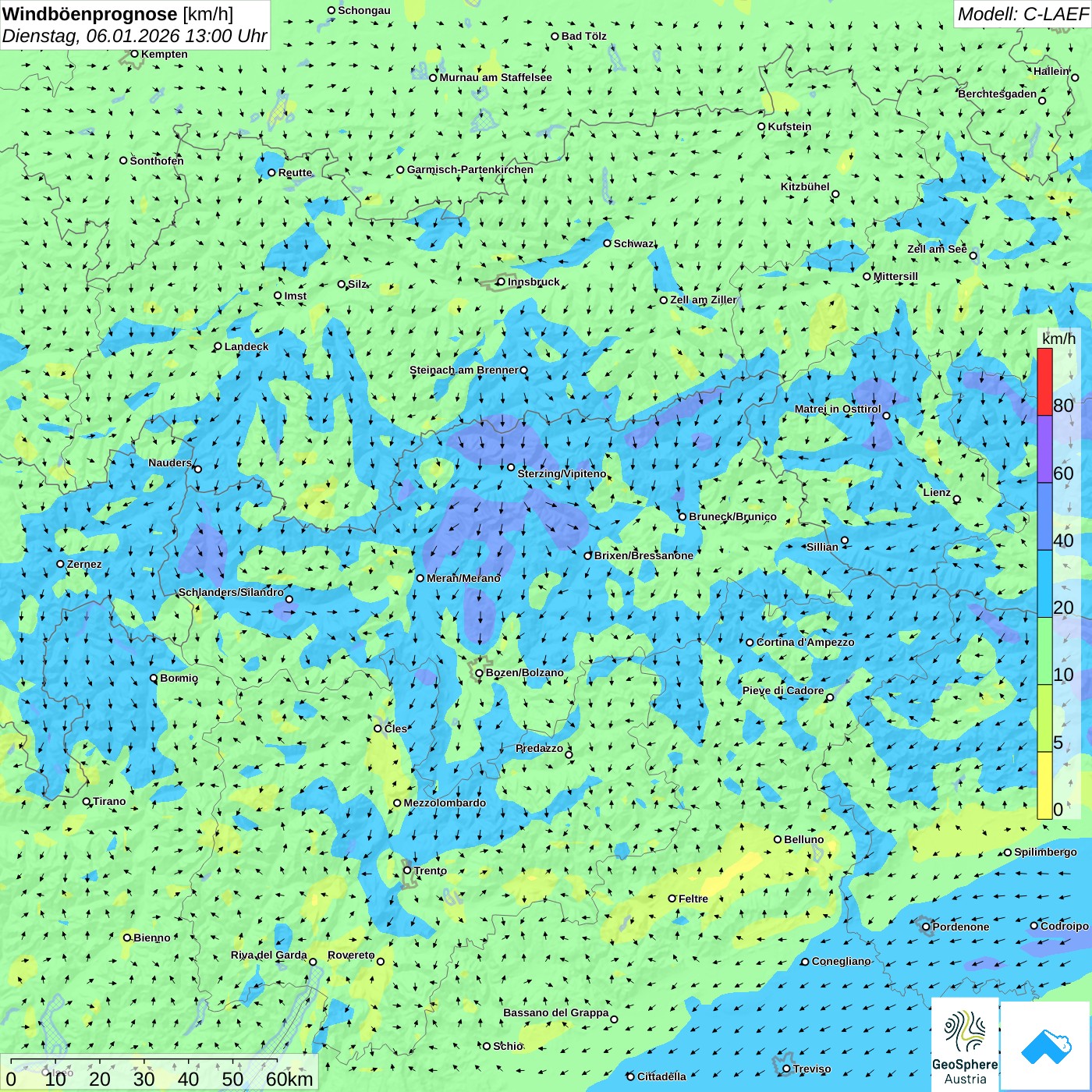Click the 'Spilimbergo' label
1092x1092 pixels.
(1046, 852)
